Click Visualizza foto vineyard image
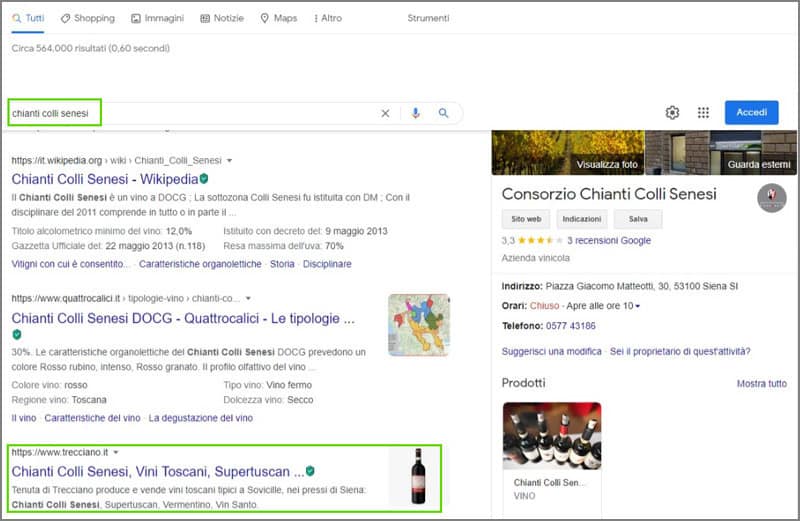This screenshot has height=521, width=800. [x=568, y=153]
